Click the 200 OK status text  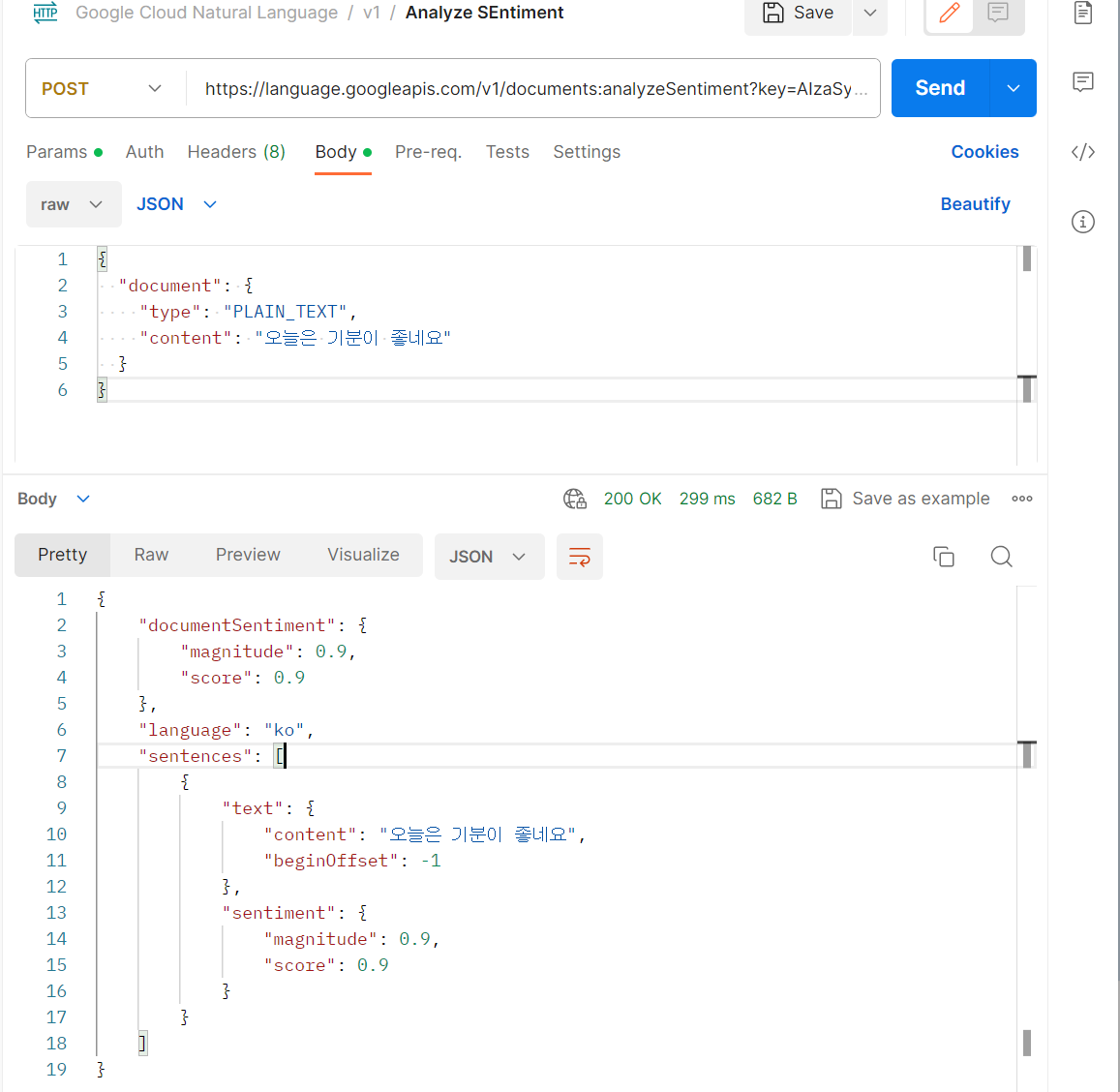[x=632, y=499]
